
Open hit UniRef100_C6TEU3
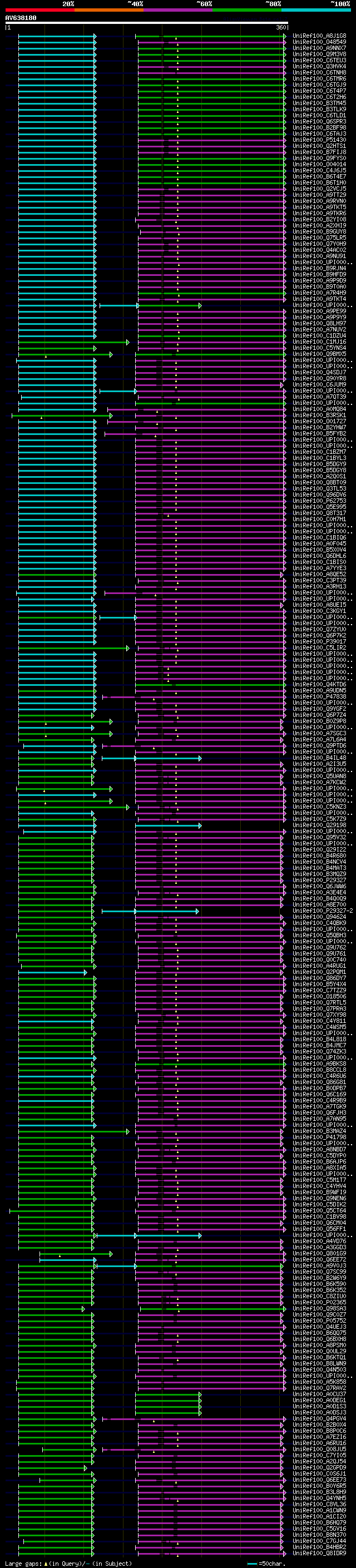point(319,60)
